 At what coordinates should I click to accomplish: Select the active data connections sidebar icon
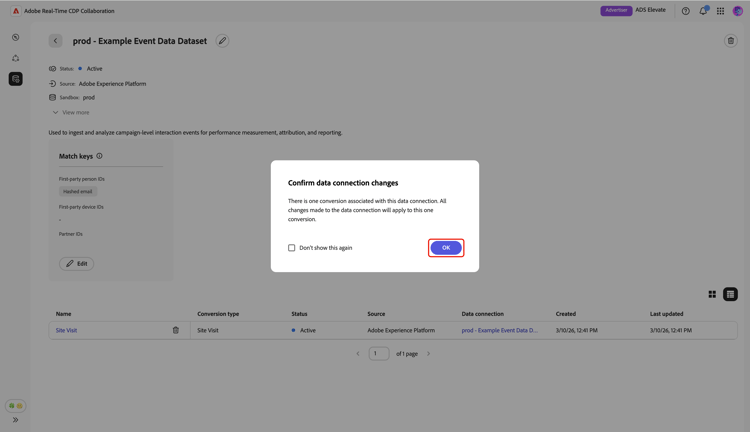coord(16,79)
